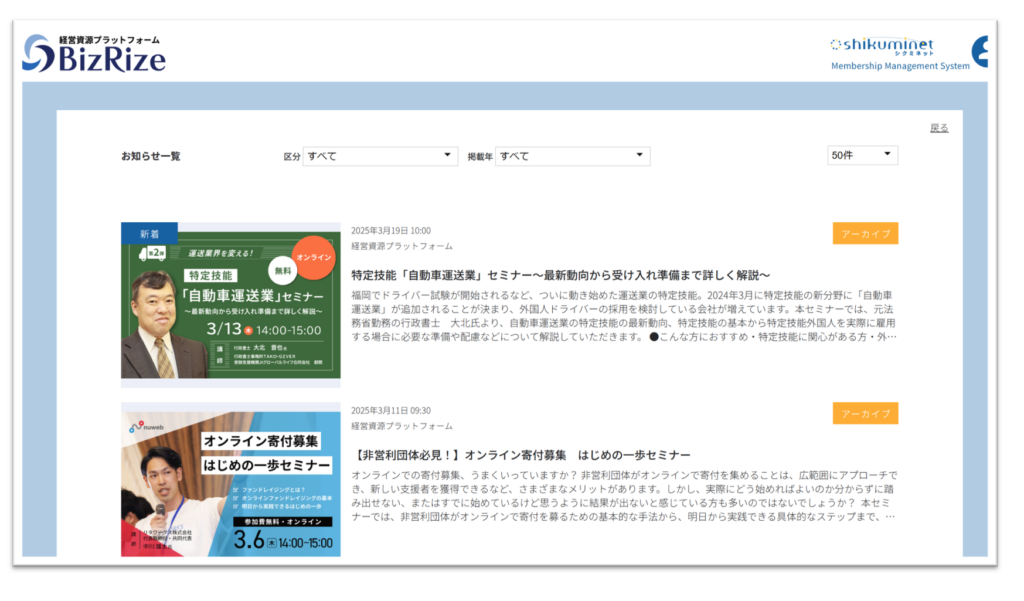The image size is (1024, 601).
Task: Click the orange オンライン badge on the seminar banner
Action: [x=312, y=258]
